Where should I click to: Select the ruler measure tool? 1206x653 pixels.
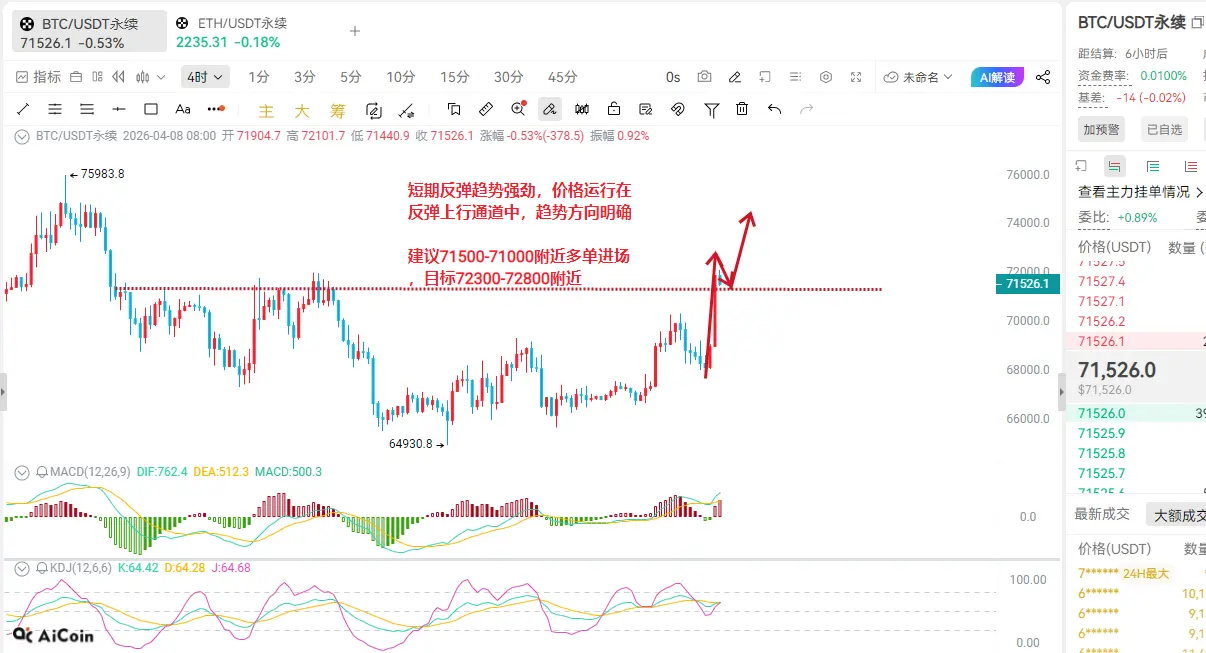tap(486, 109)
